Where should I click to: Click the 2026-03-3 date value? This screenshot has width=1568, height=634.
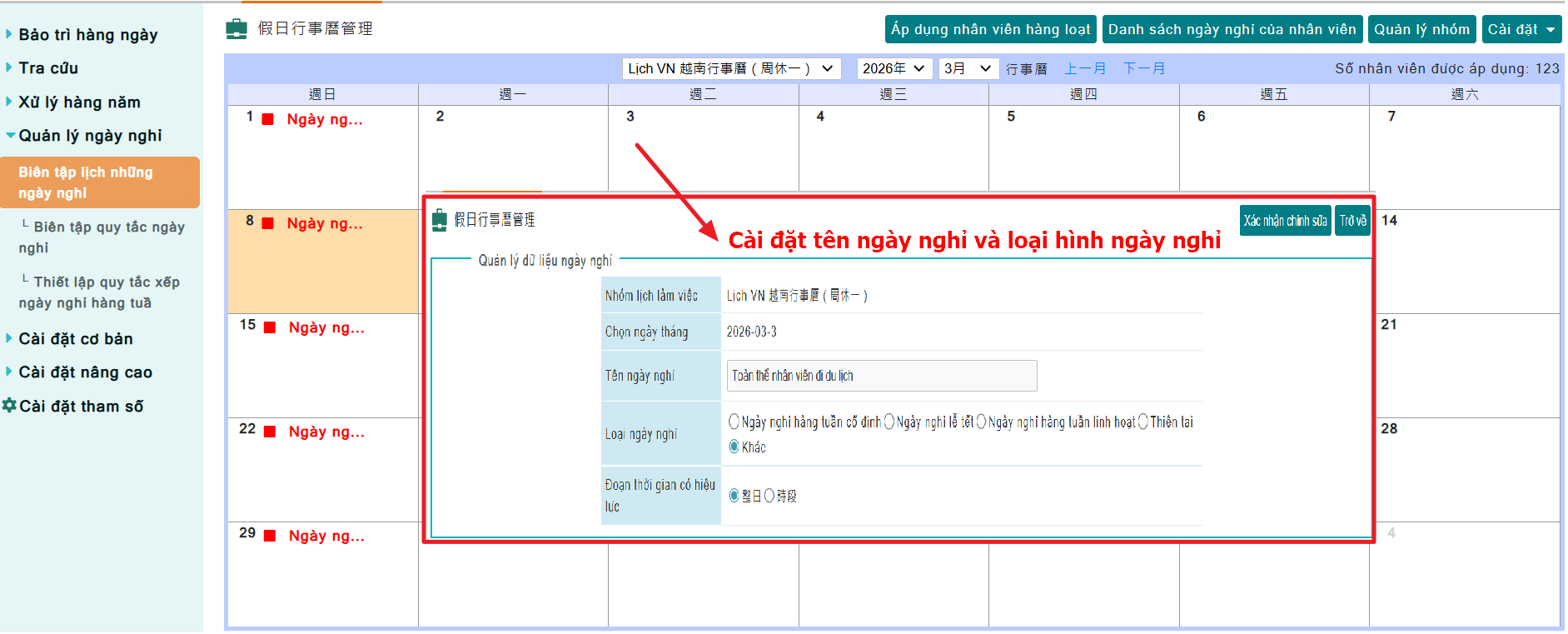[x=751, y=332]
